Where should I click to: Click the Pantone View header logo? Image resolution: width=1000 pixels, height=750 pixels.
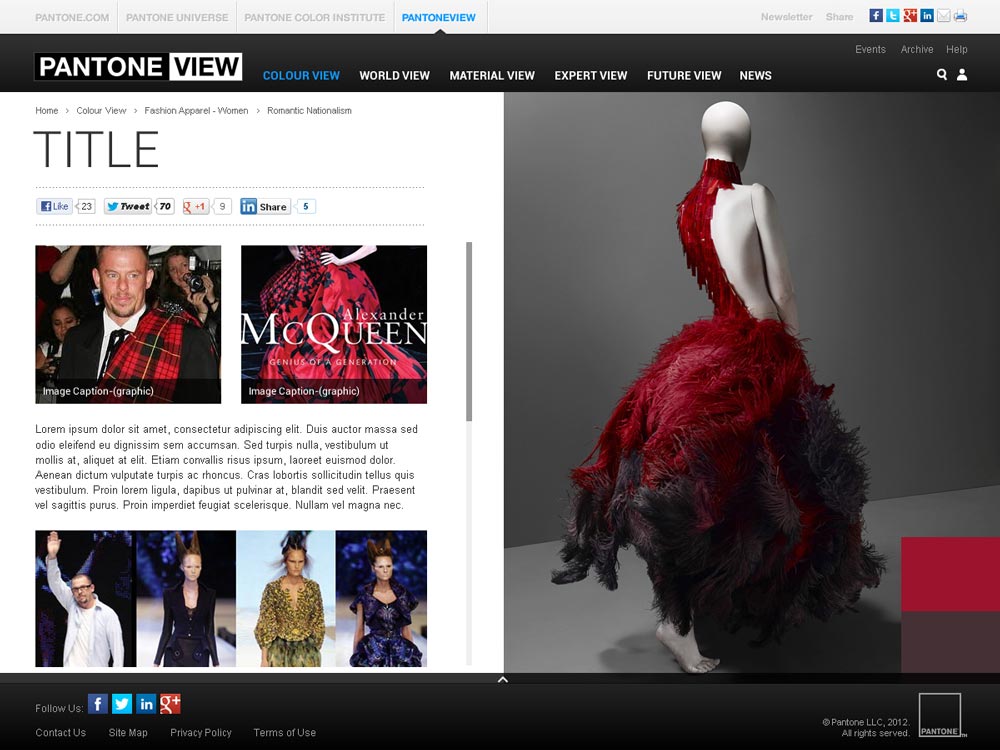[x=138, y=66]
